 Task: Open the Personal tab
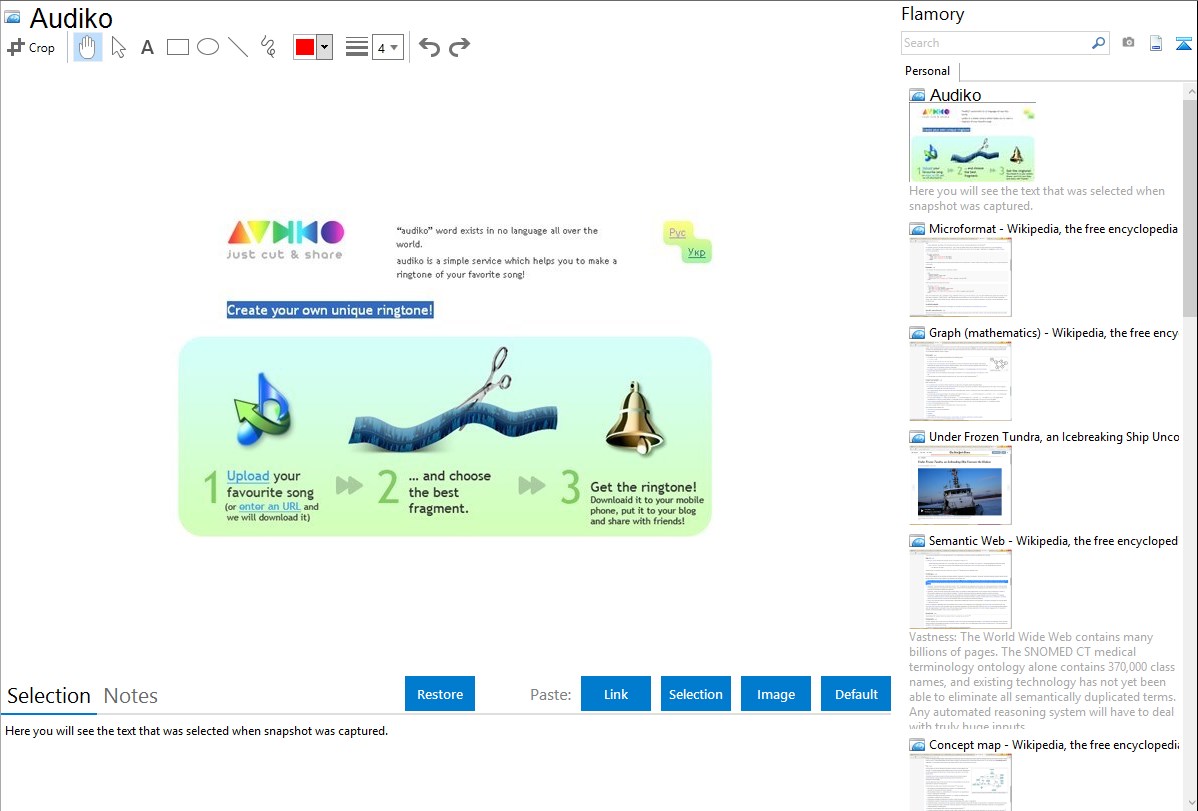928,71
